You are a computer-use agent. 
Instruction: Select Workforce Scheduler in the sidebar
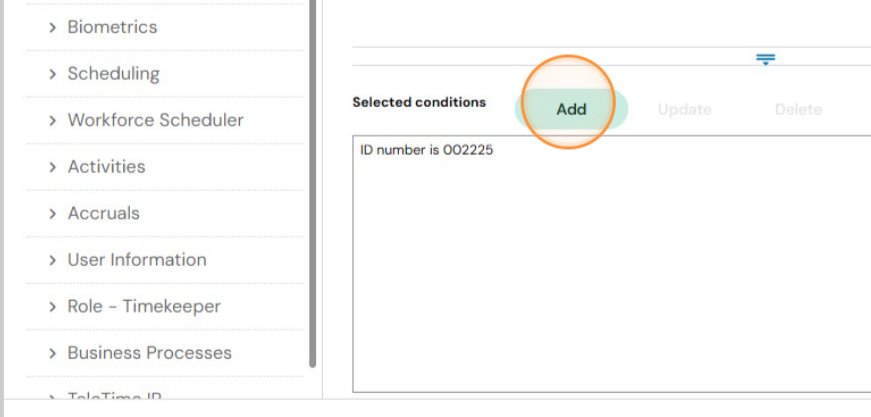(x=156, y=120)
